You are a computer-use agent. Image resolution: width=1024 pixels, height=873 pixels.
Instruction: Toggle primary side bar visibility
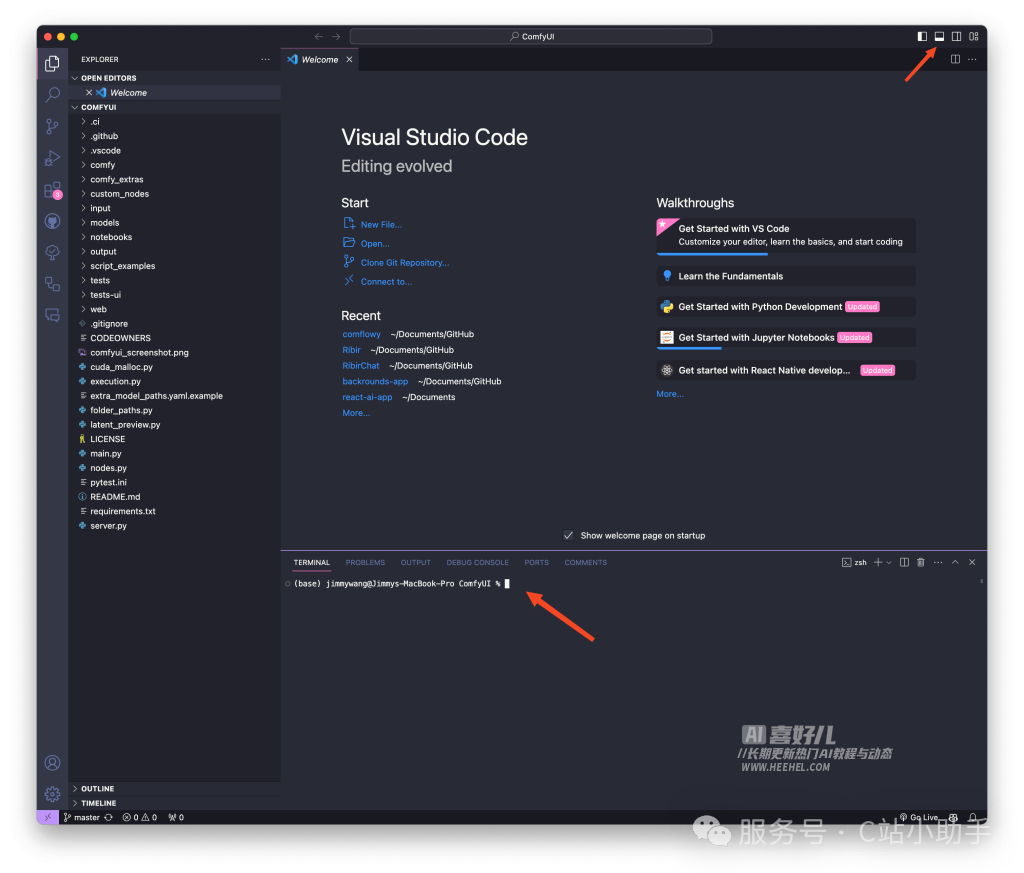[922, 37]
